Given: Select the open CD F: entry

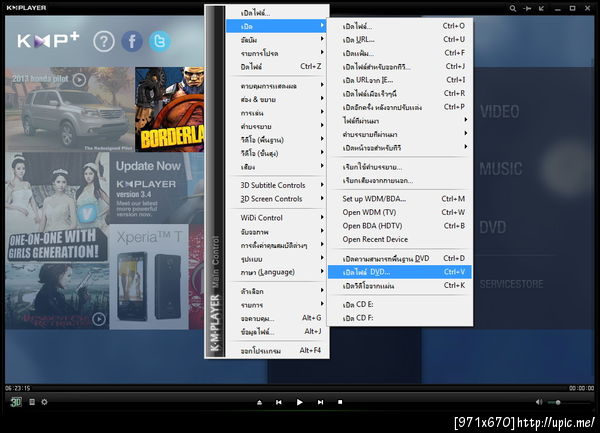Looking at the screenshot, I should point(399,318).
